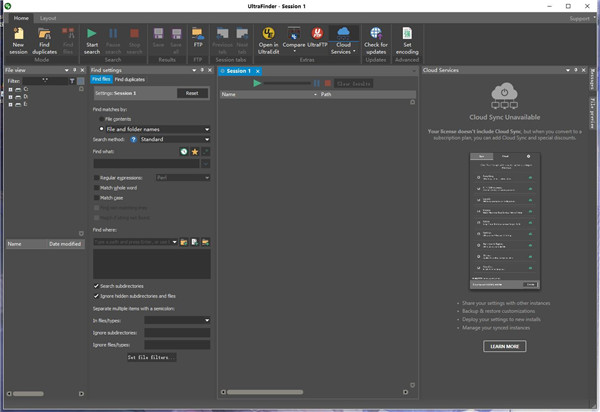The image size is (600, 412).
Task: Open Find settings panel options arrow
Action: 194,70
